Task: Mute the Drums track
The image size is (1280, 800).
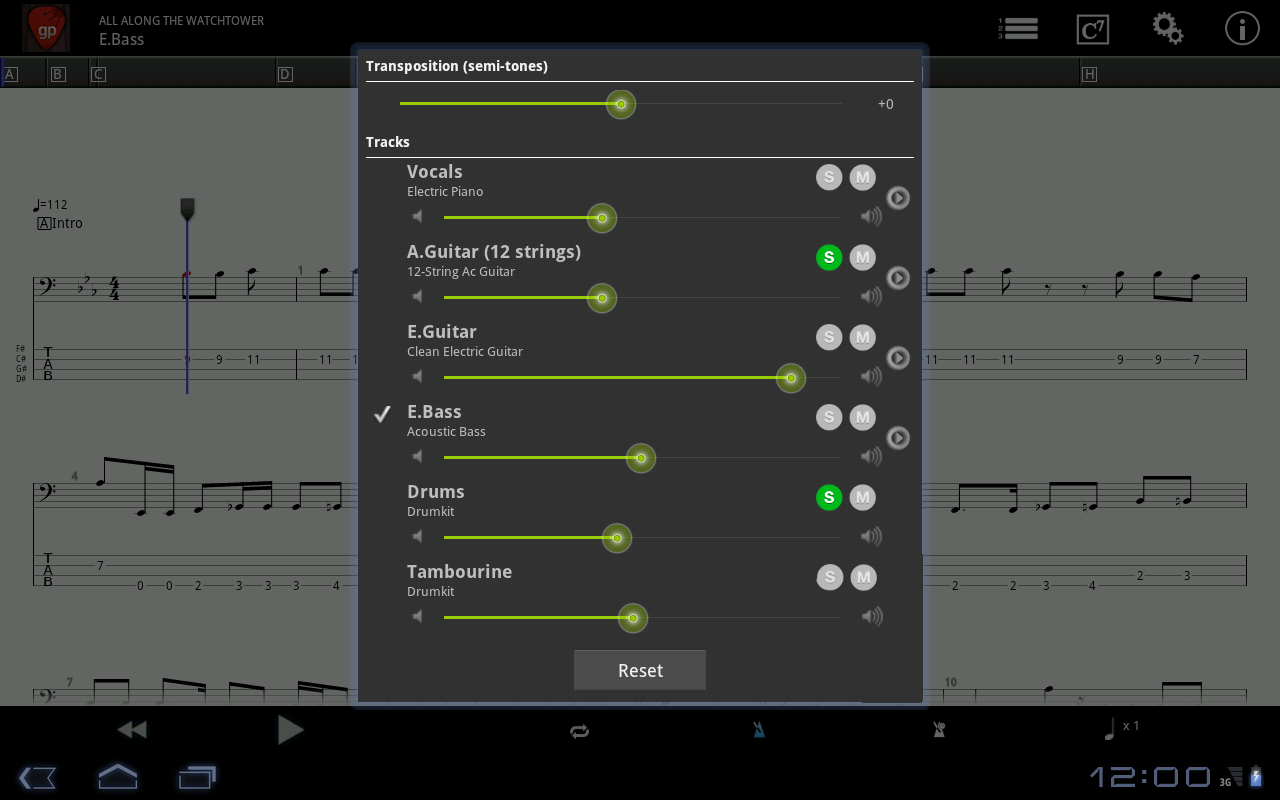Action: tap(862, 497)
